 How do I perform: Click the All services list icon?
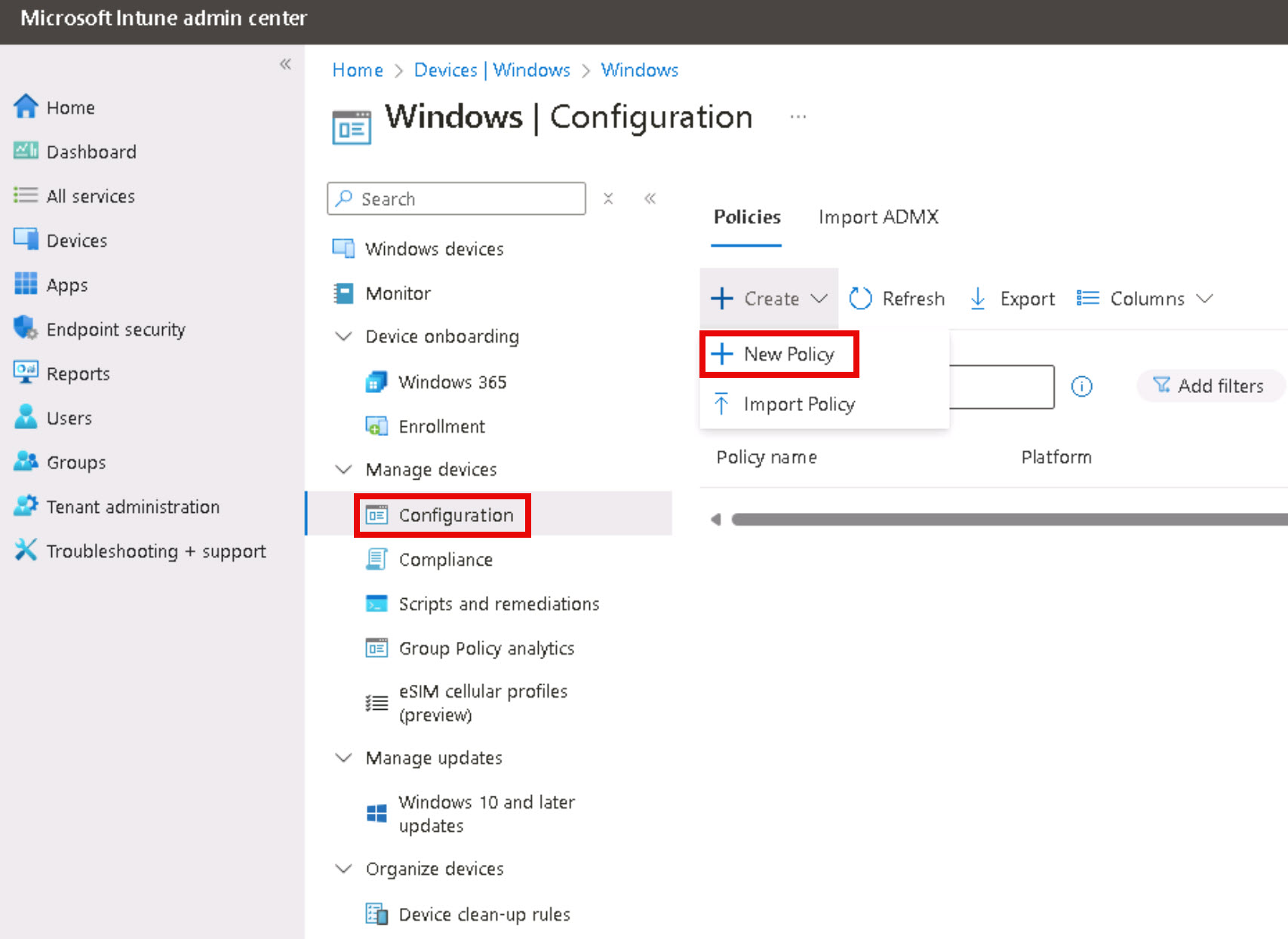tap(26, 195)
